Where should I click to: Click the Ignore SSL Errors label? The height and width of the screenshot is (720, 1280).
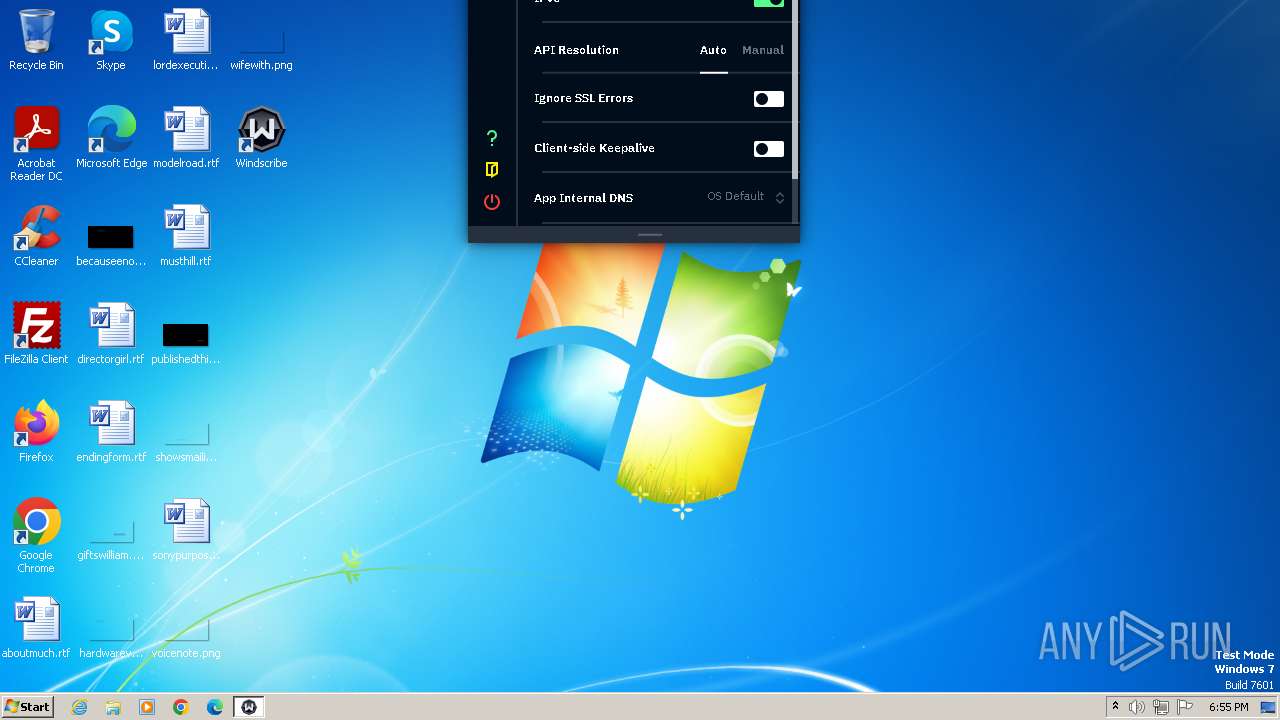[583, 98]
